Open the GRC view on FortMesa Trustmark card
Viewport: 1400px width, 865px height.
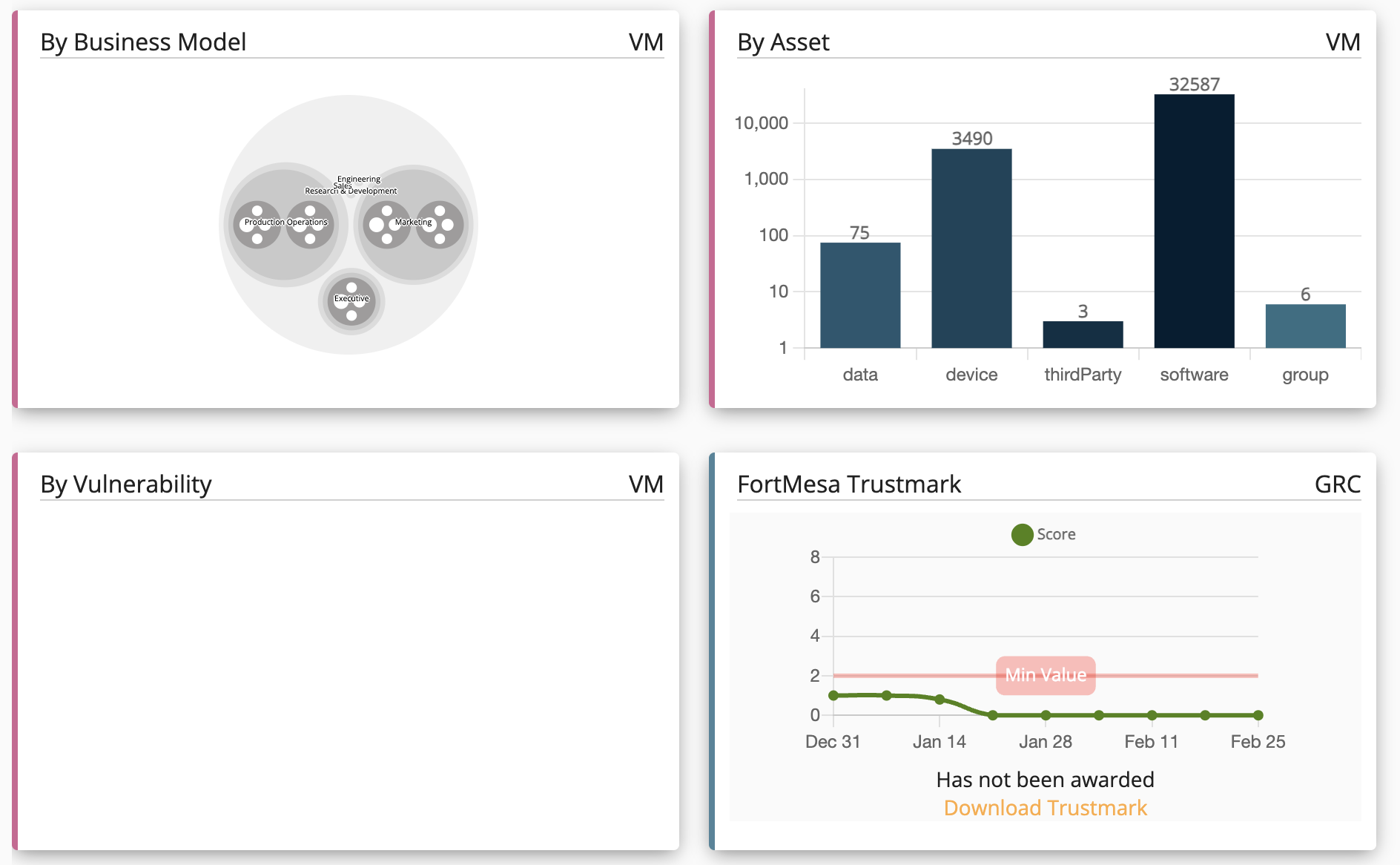pyautogui.click(x=1338, y=484)
